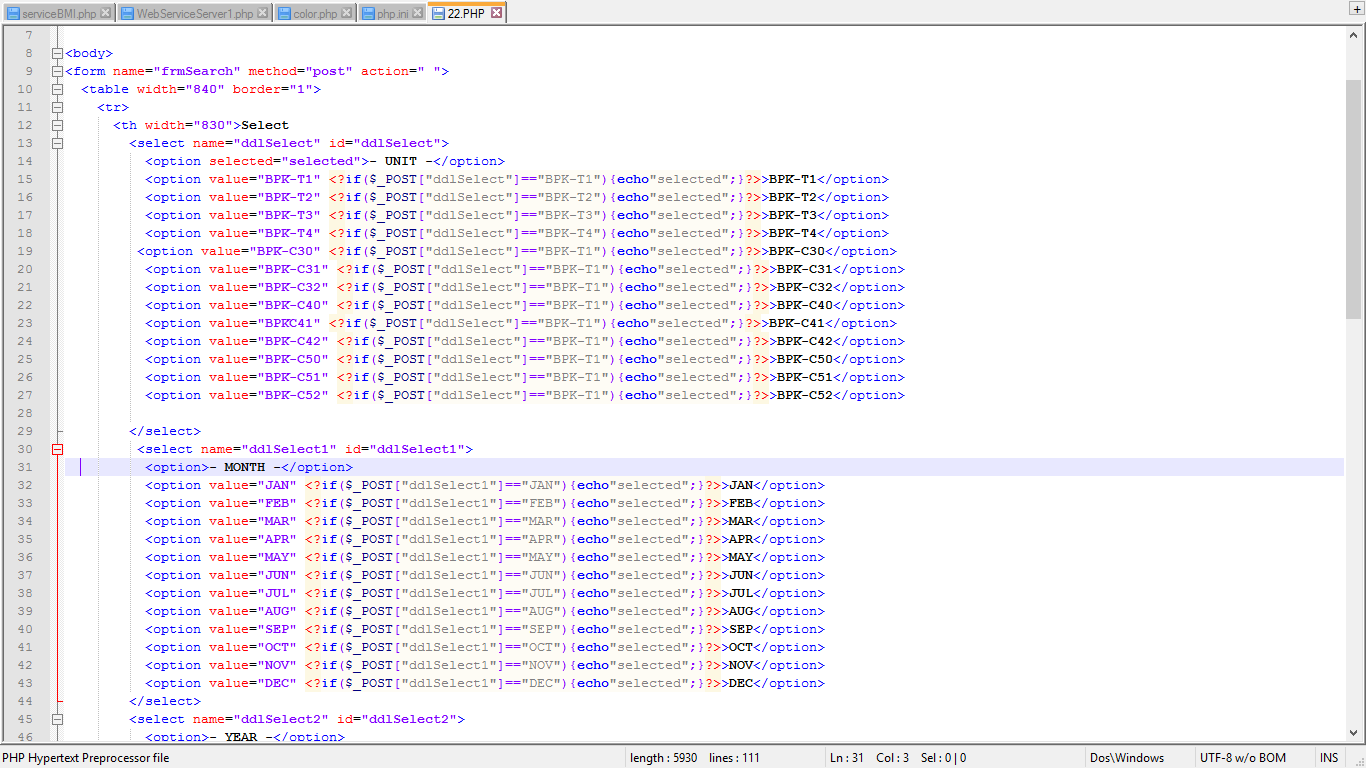Viewport: 1366px width, 768px height.
Task: Switch to the serviceBMI.php tab
Action: point(58,13)
